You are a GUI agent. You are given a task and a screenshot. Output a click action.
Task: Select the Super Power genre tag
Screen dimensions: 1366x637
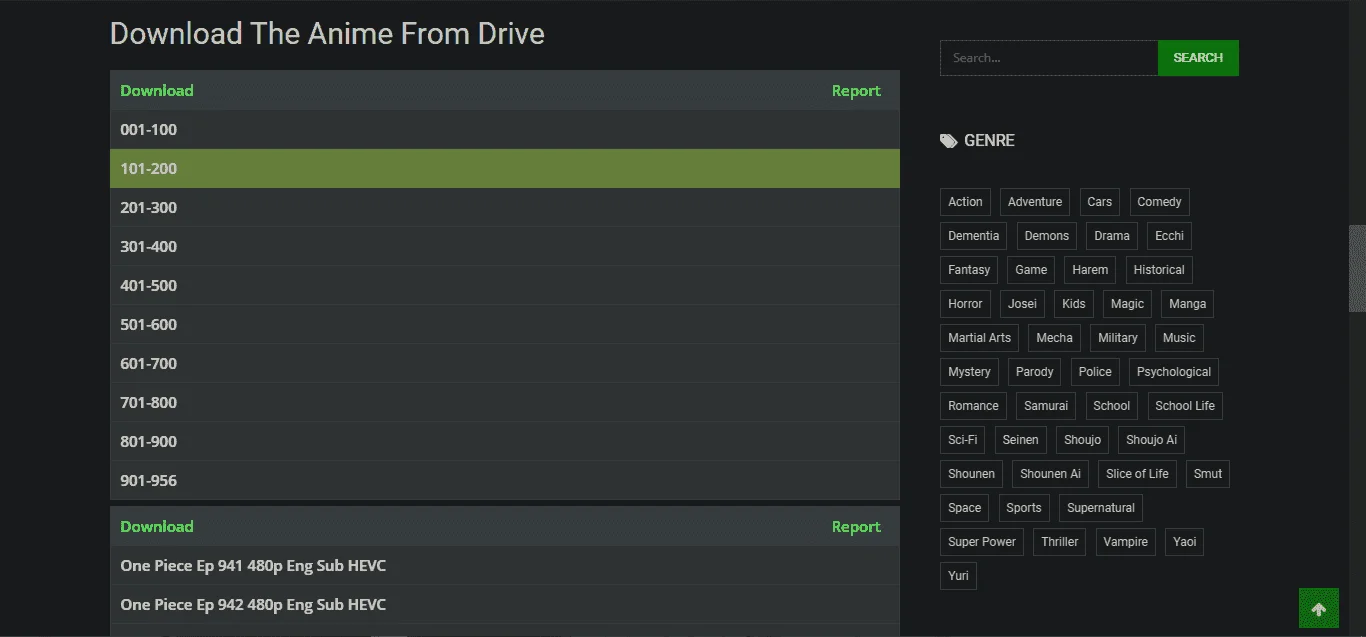(x=982, y=542)
